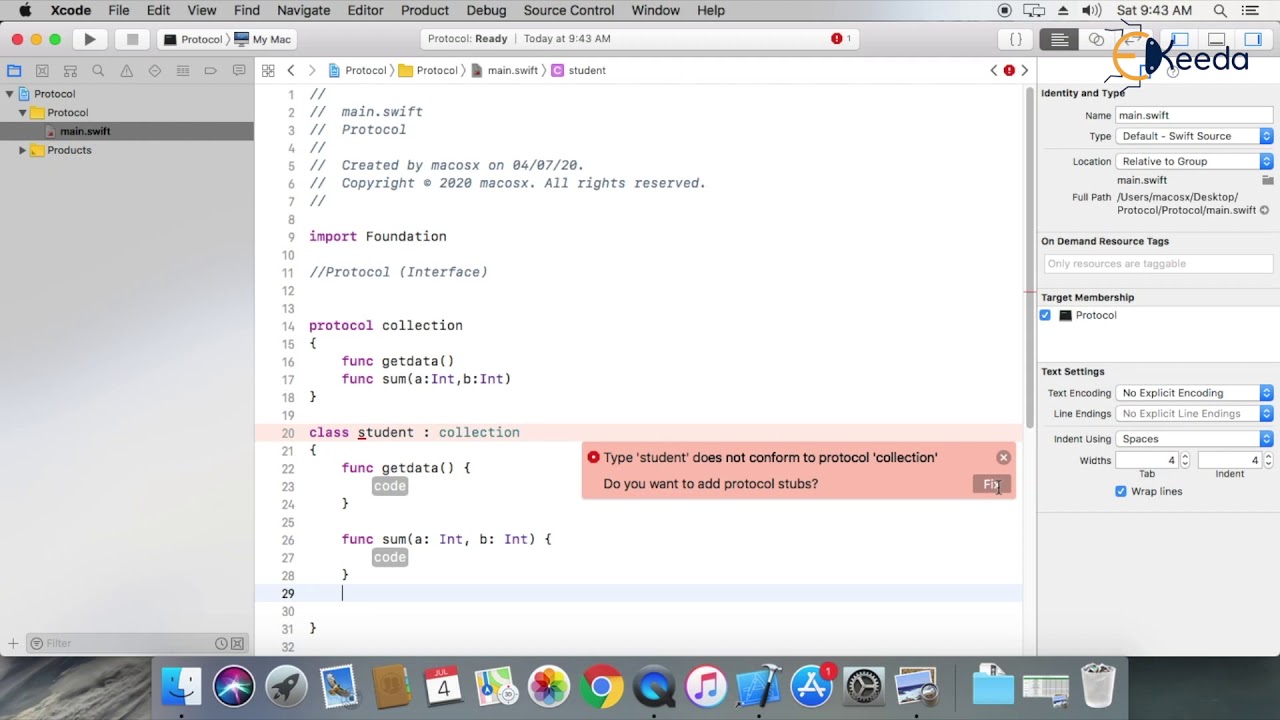This screenshot has height=720, width=1280.
Task: Toggle the Debug area visibility
Action: (1216, 40)
